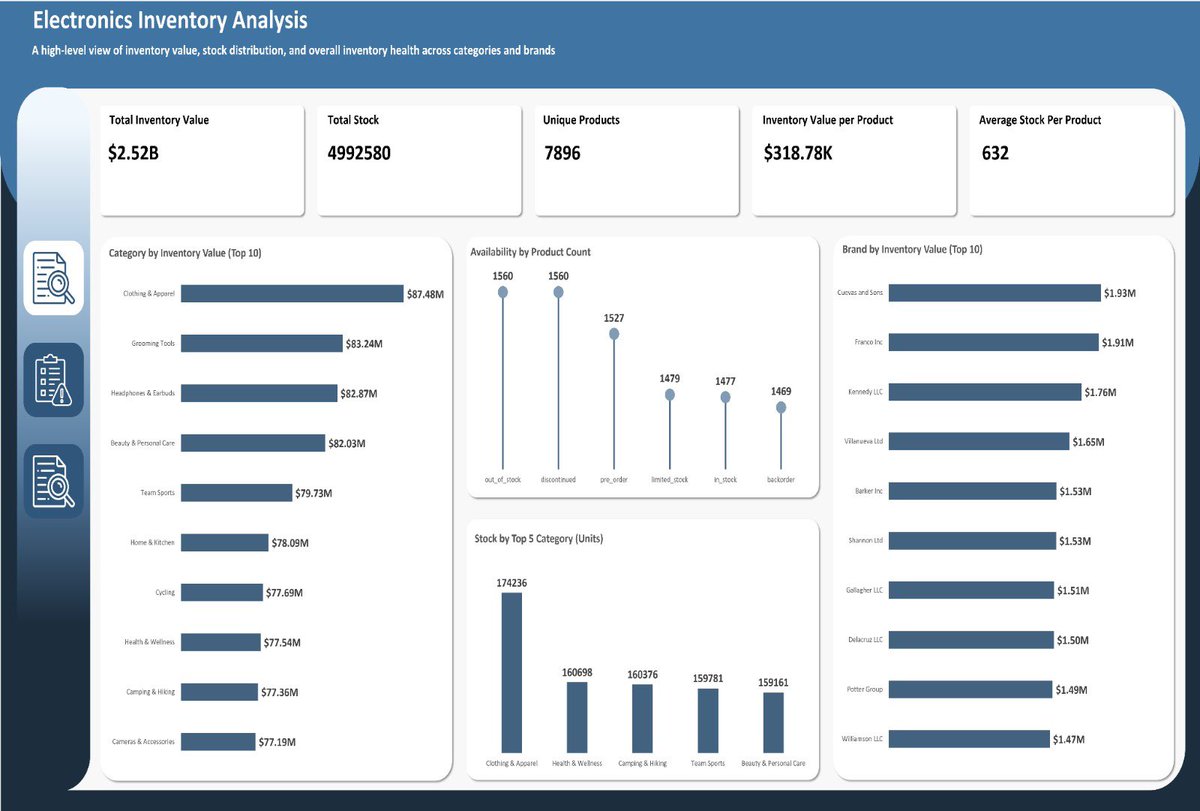Select the pre_order lollipop marker

(614, 334)
